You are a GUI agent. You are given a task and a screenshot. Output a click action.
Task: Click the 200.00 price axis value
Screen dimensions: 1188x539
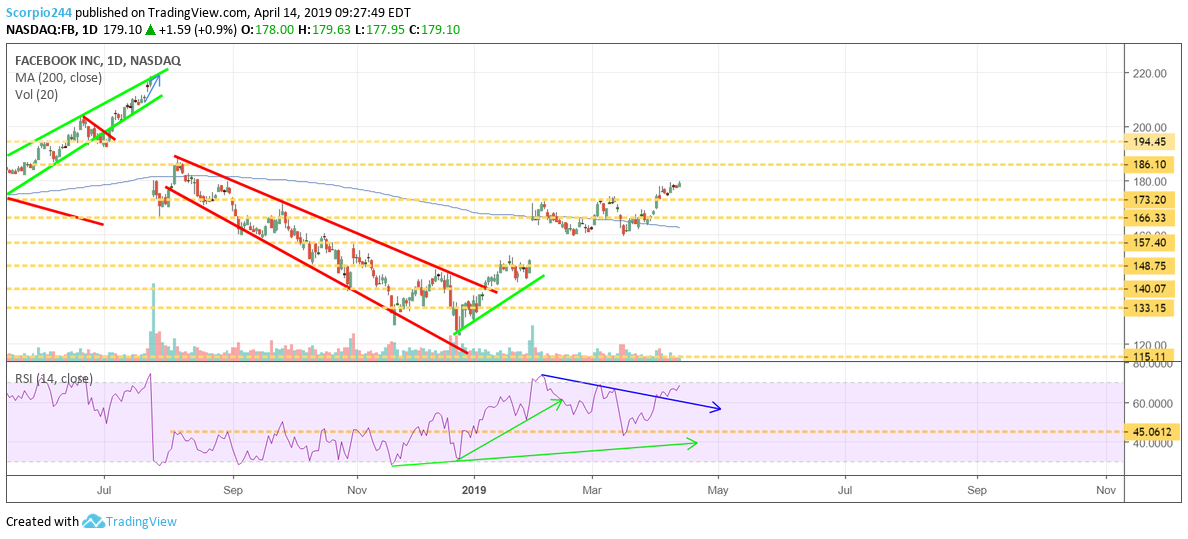(1149, 127)
